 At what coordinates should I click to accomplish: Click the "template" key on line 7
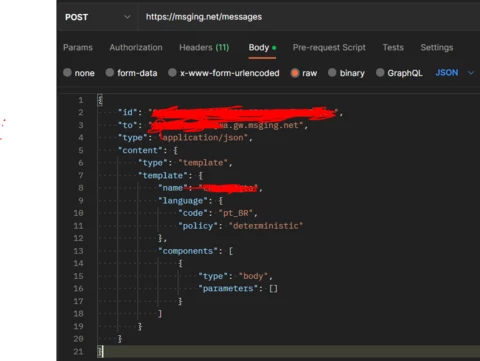[x=163, y=175]
